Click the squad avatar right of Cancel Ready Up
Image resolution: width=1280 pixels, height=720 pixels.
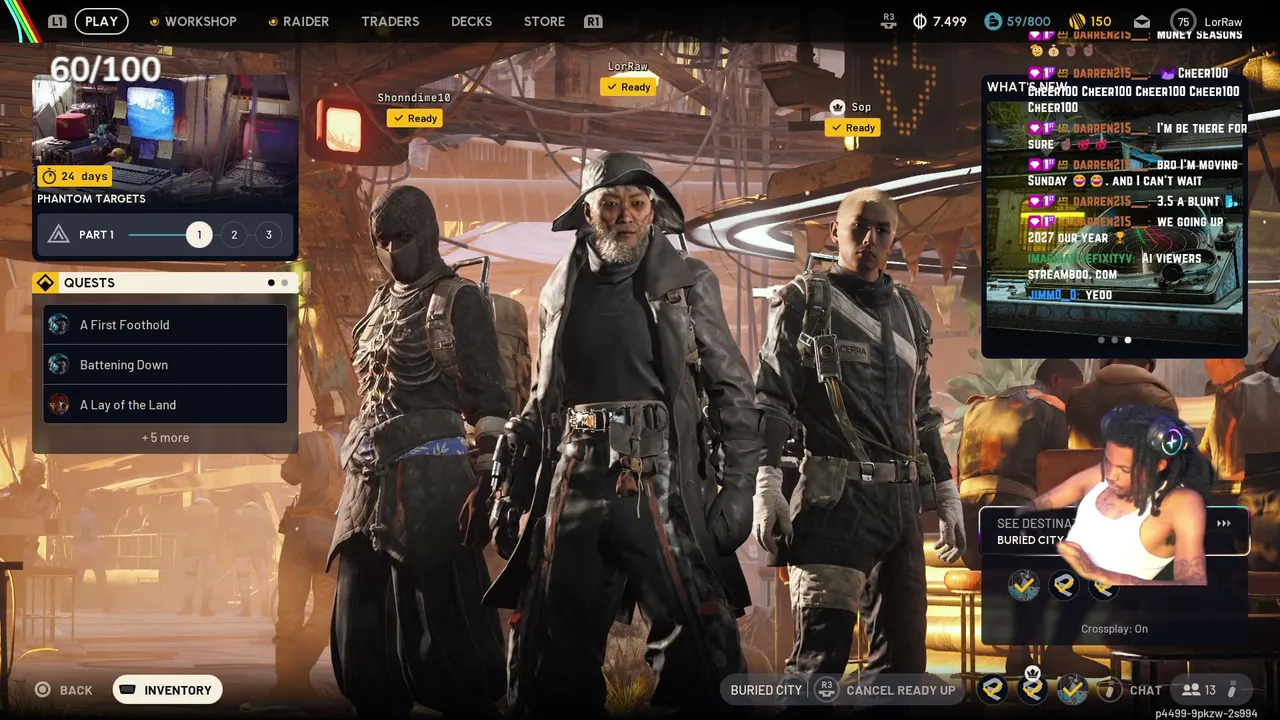pos(993,688)
